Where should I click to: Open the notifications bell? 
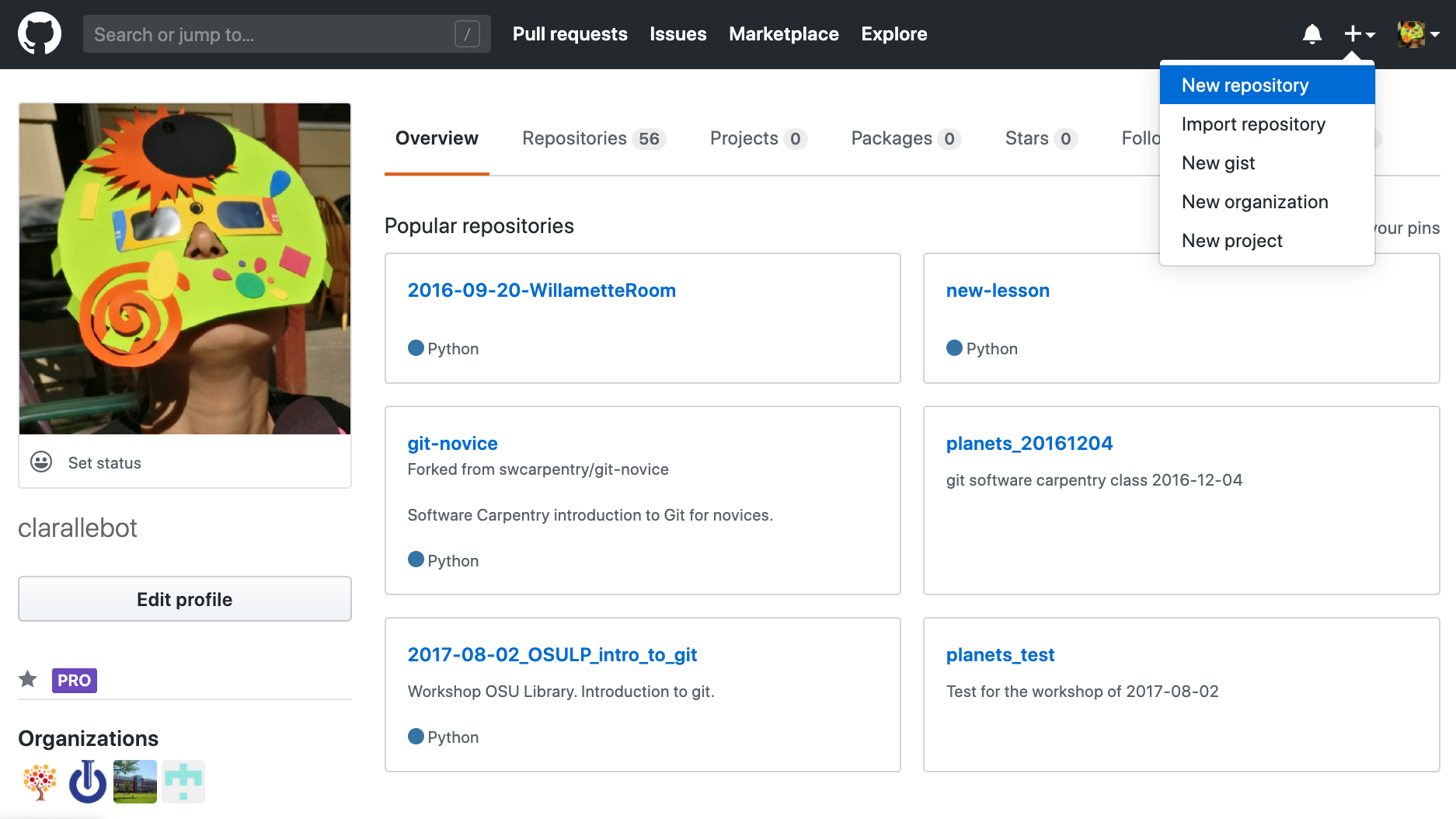click(x=1311, y=34)
